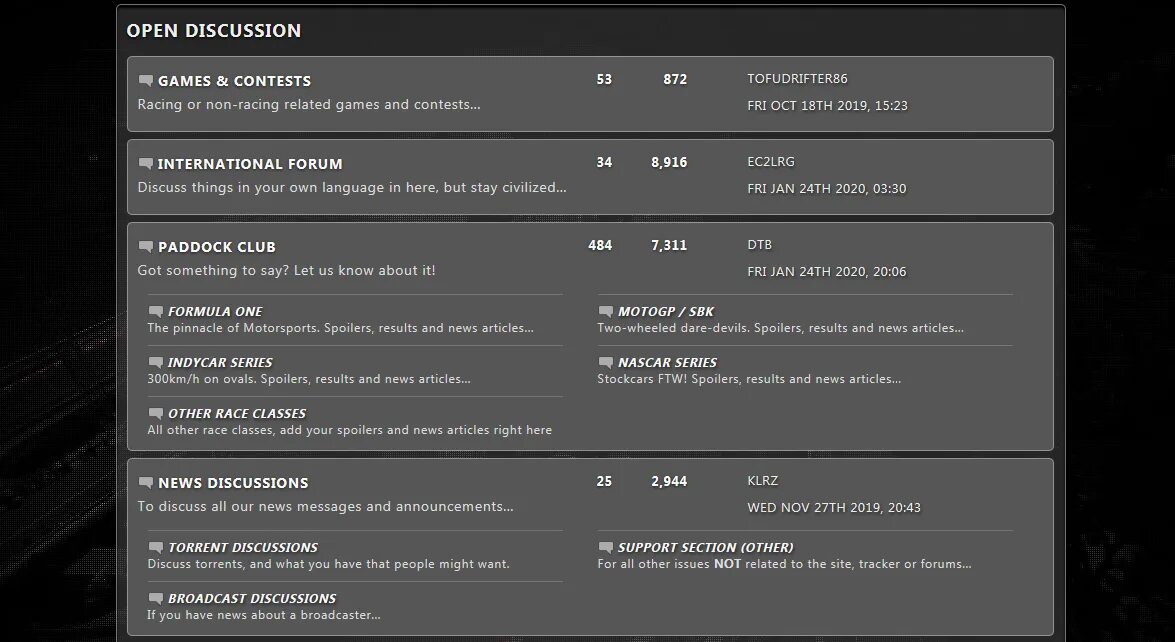View TOFUDRIFTER86's user profile

[797, 79]
